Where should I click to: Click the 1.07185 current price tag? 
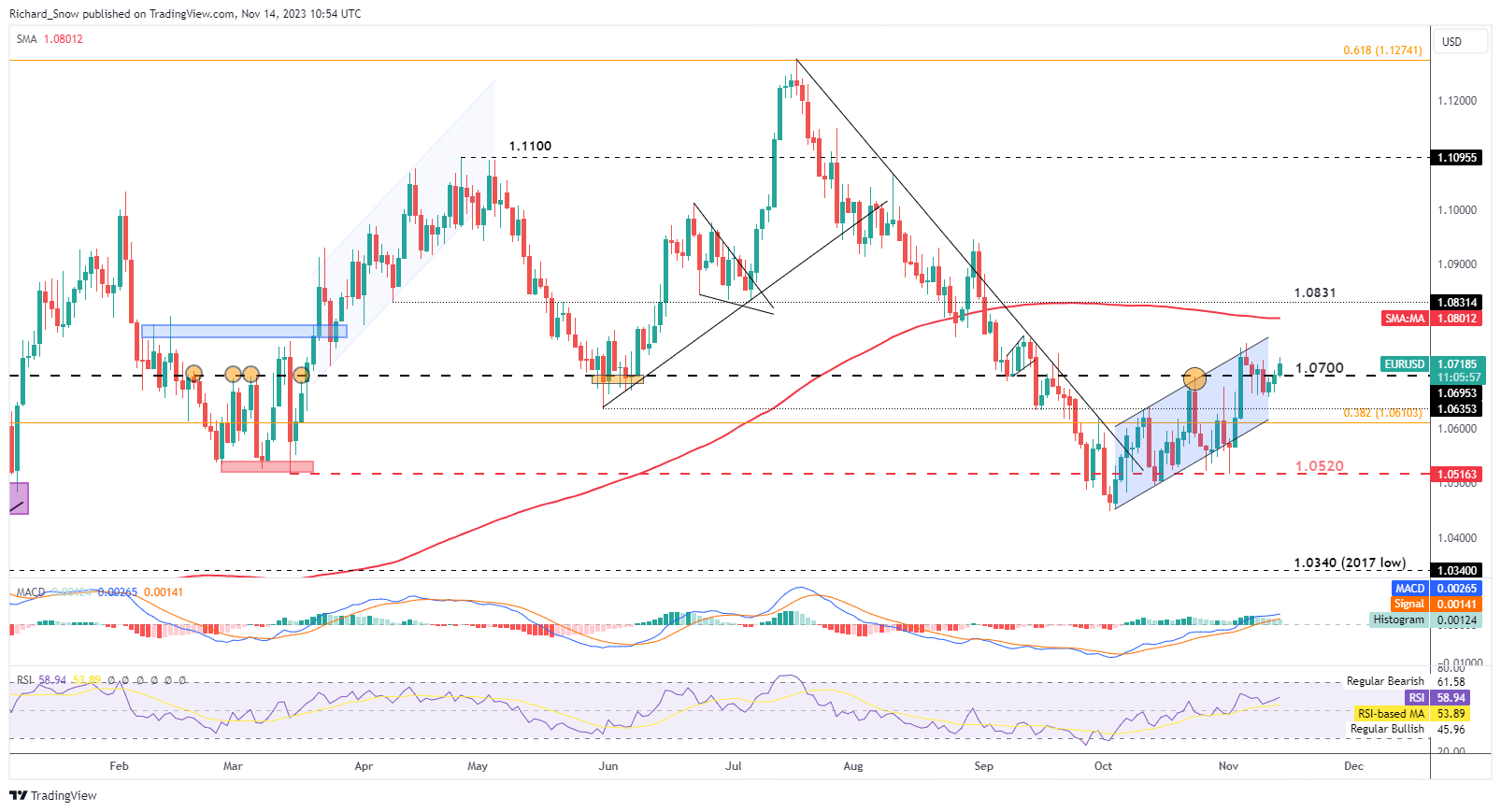click(1458, 364)
